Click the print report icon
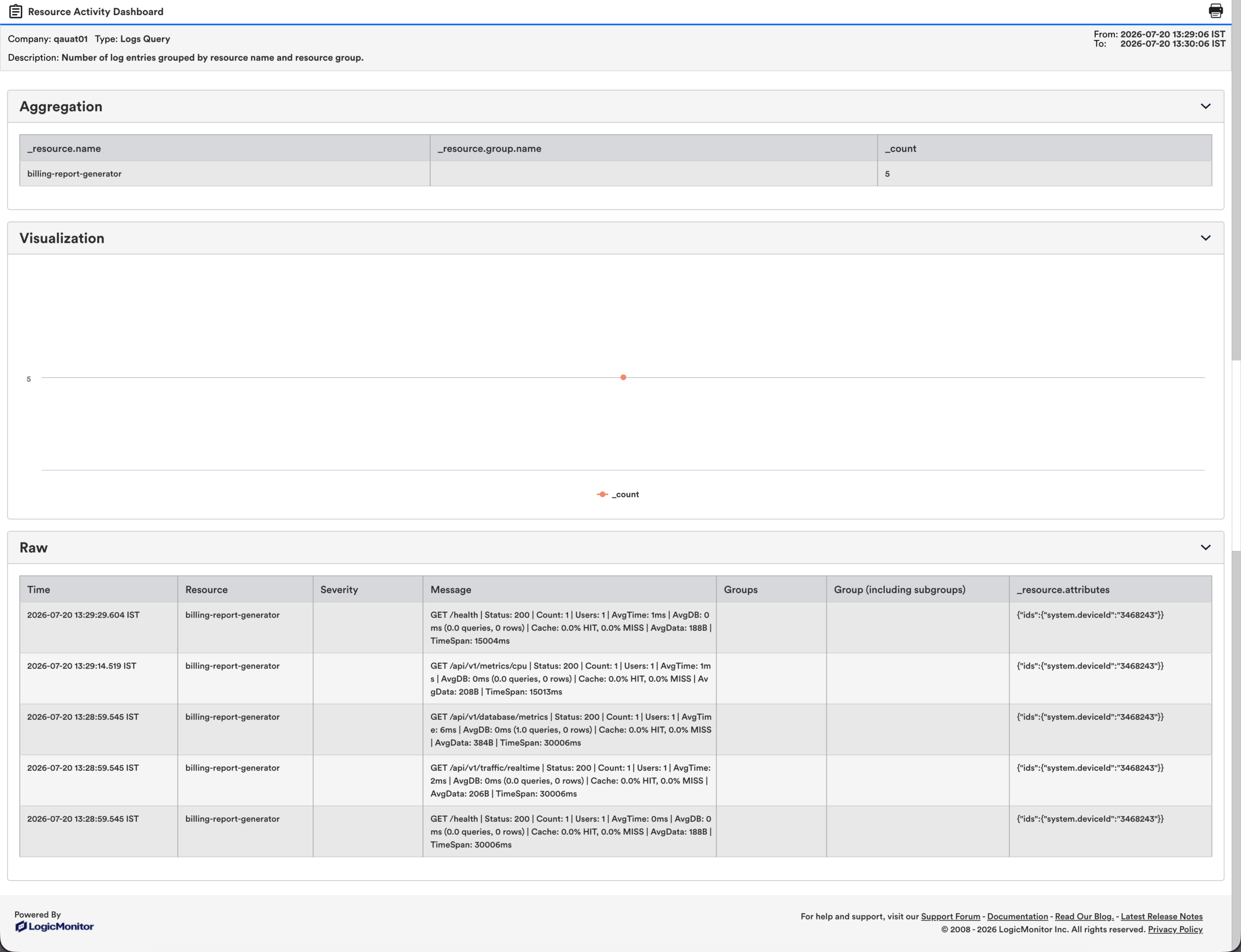This screenshot has height=952, width=1241. [1215, 11]
